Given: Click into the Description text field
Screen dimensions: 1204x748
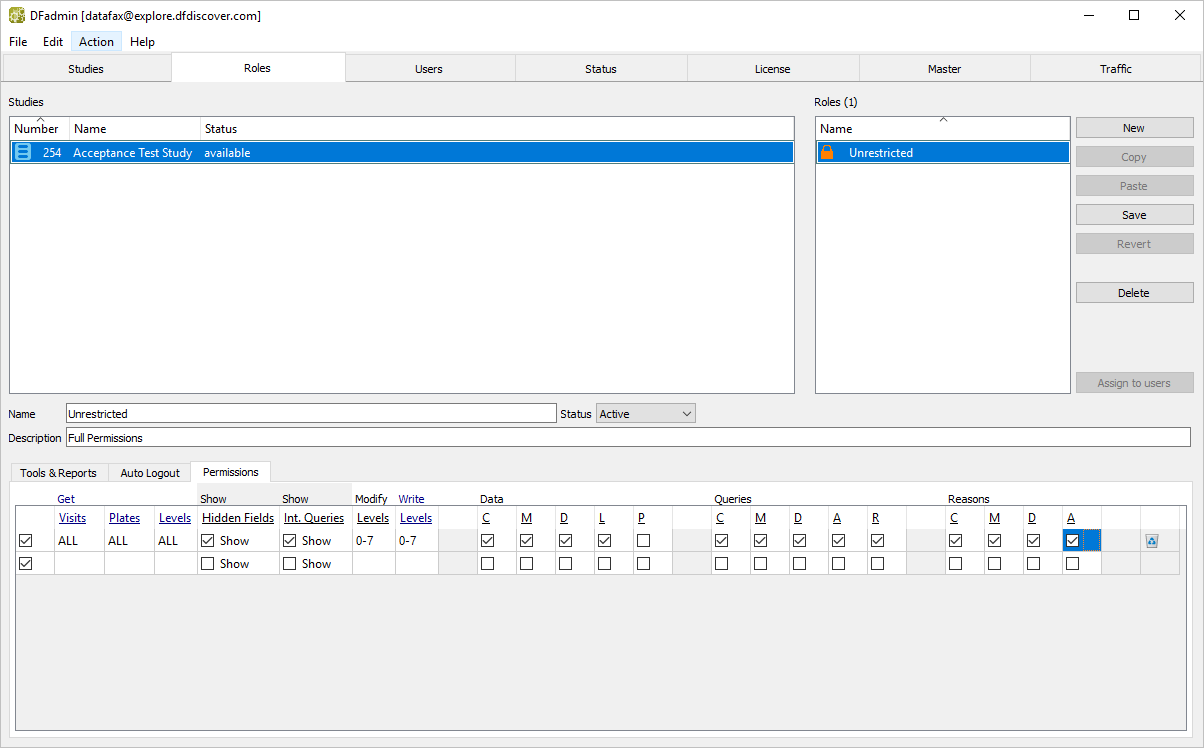Looking at the screenshot, I should [x=627, y=438].
